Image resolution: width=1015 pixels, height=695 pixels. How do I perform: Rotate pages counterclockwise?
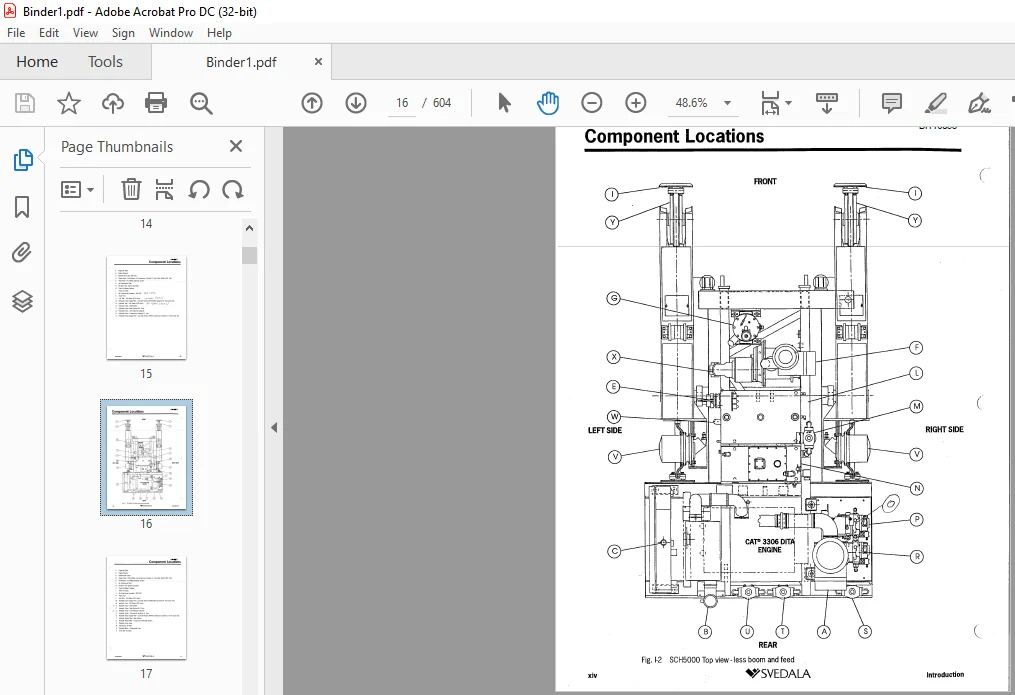point(199,190)
